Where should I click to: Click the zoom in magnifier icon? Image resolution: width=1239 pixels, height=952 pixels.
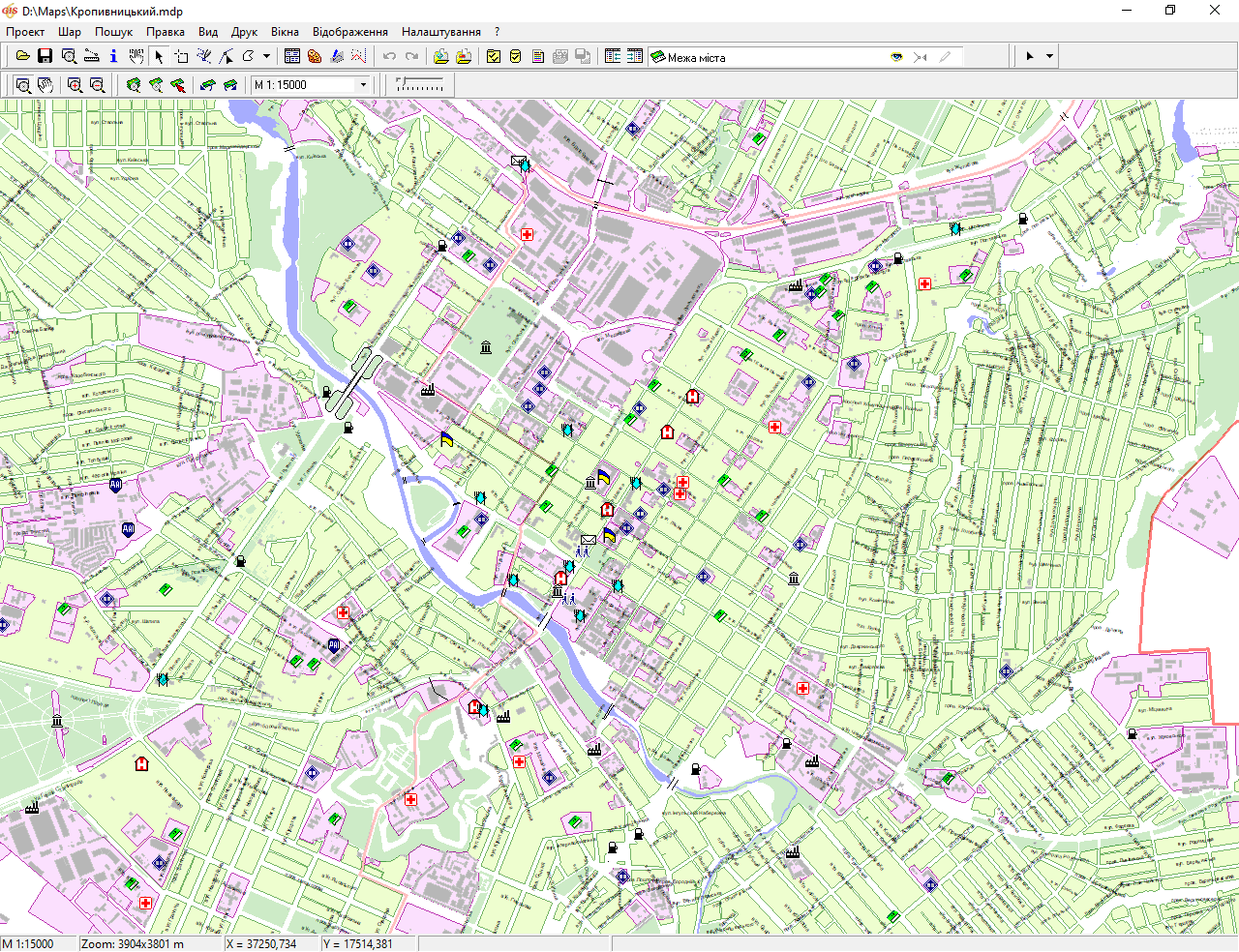coord(75,85)
